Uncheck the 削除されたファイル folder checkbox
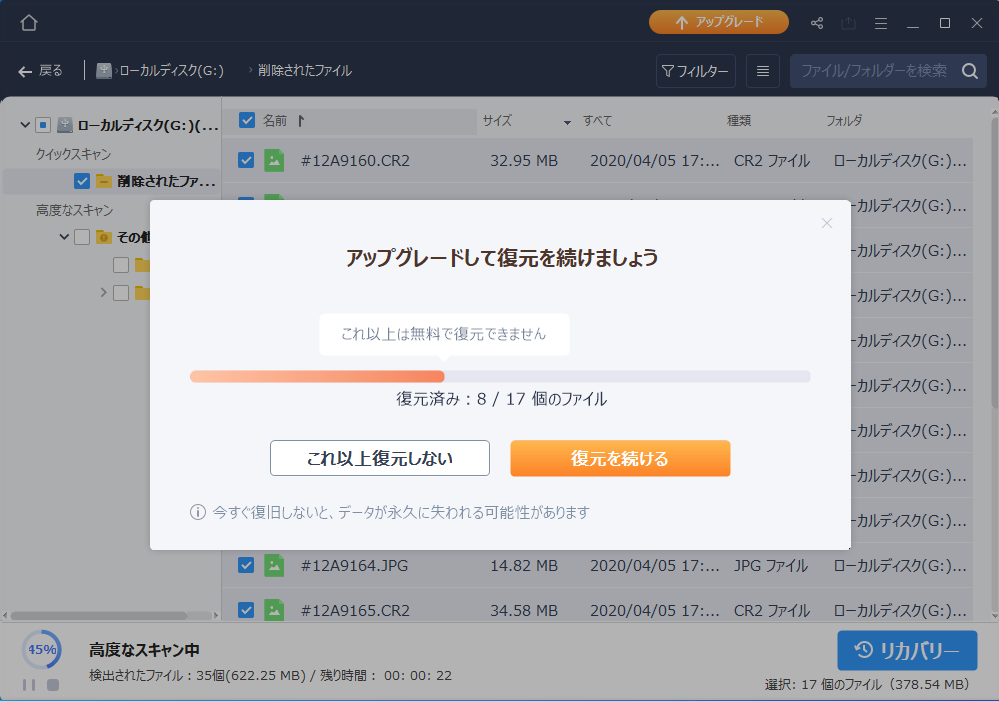Image resolution: width=999 pixels, height=701 pixels. tap(82, 181)
